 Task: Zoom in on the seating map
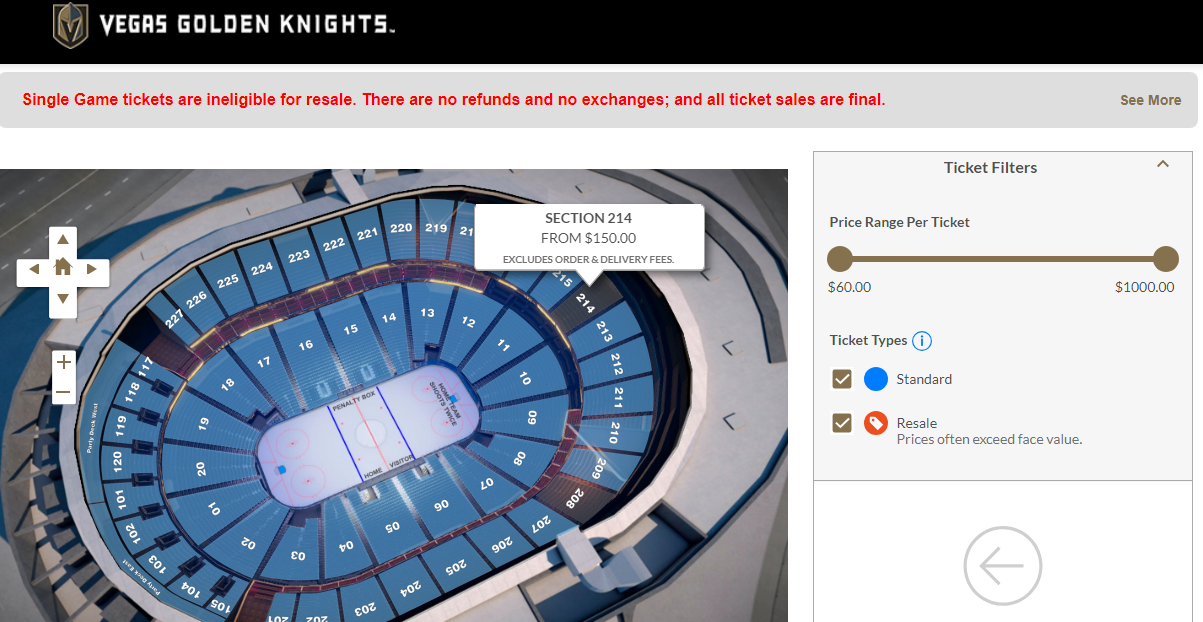(64, 362)
